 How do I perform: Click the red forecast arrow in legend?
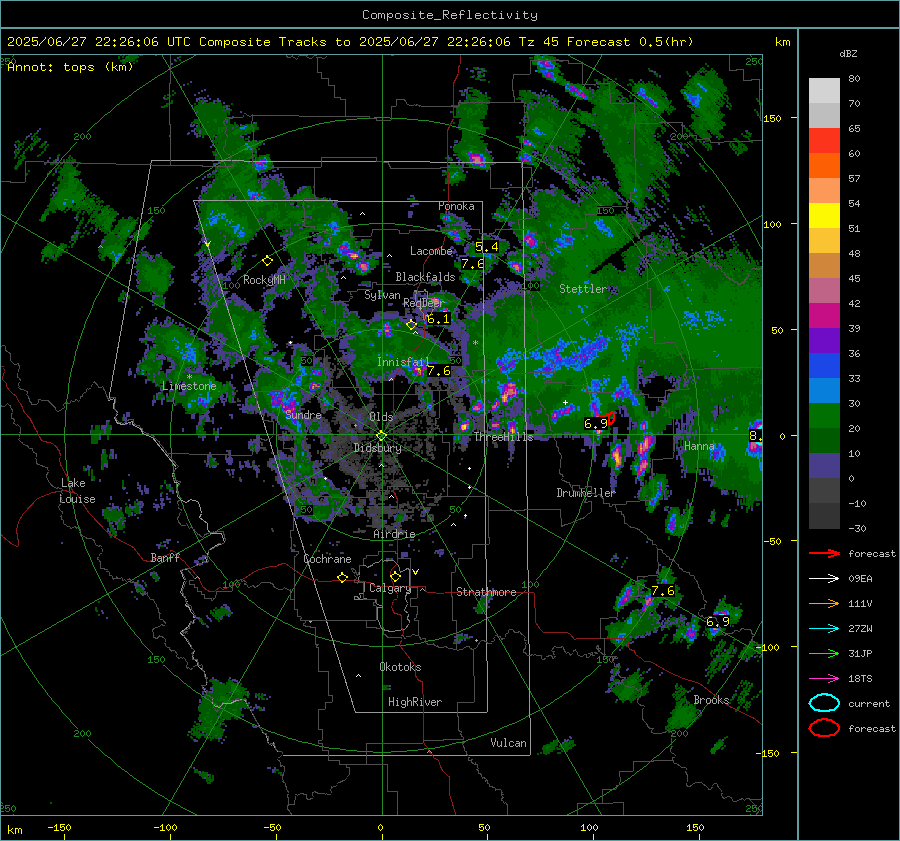pyautogui.click(x=824, y=553)
